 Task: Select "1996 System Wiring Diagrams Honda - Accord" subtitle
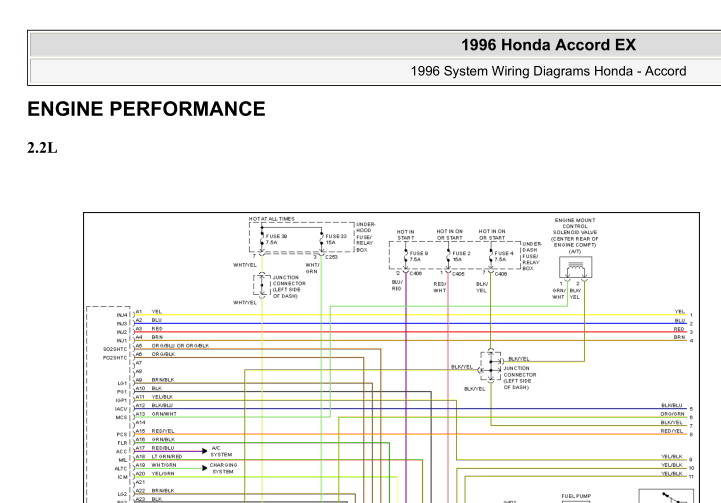coord(548,71)
